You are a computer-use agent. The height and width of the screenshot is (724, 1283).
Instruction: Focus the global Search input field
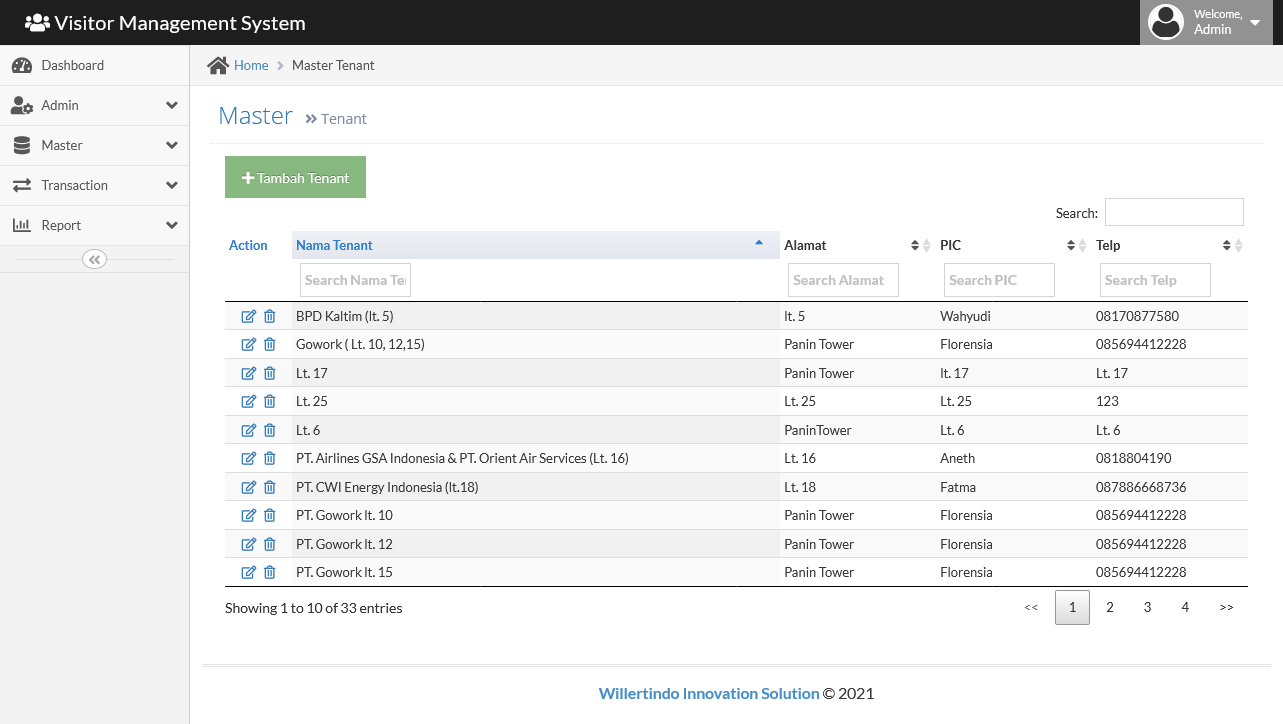[1174, 212]
